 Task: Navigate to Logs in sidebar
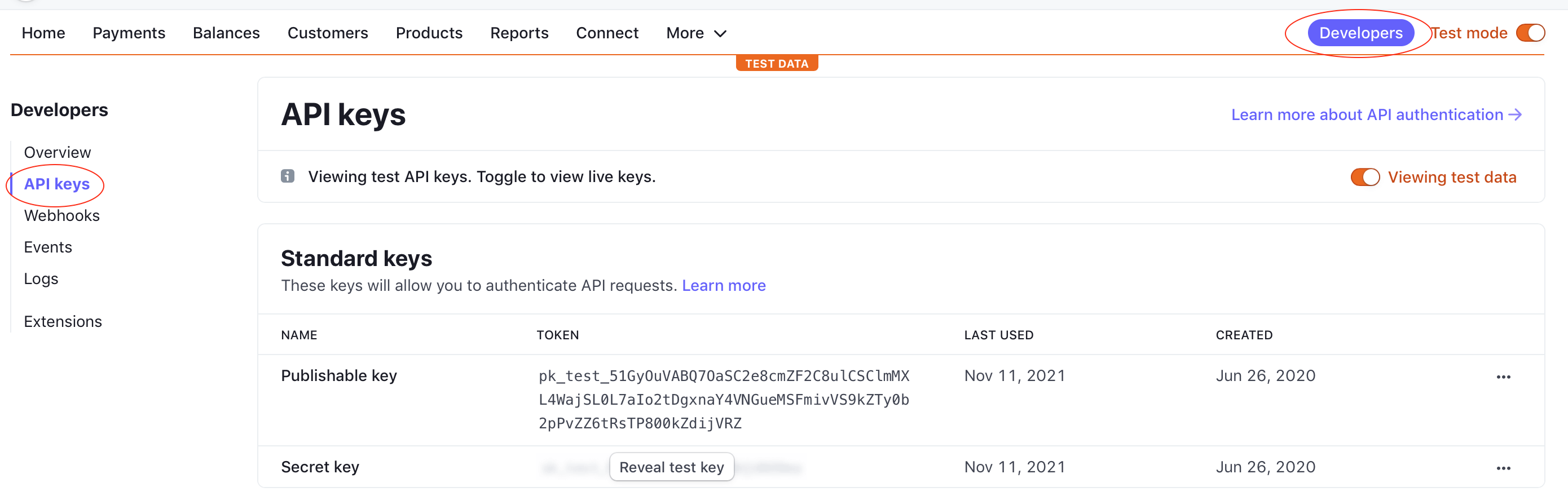pyautogui.click(x=41, y=279)
